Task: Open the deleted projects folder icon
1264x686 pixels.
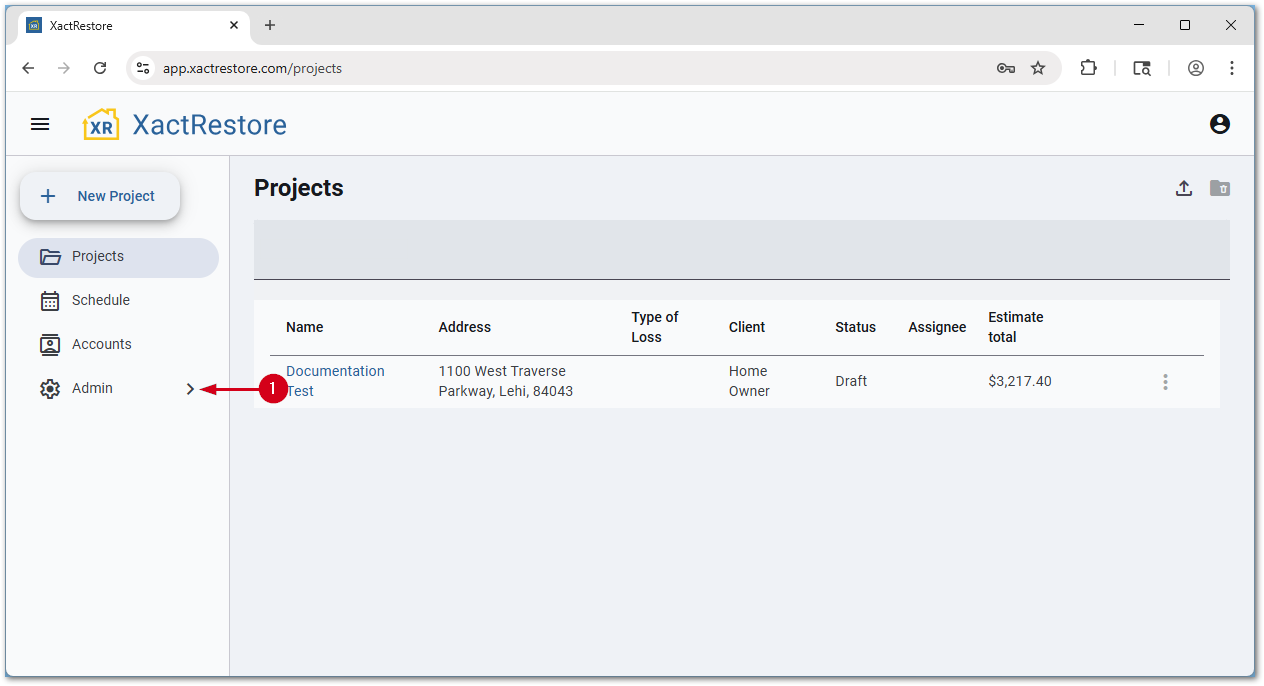Action: point(1219,188)
